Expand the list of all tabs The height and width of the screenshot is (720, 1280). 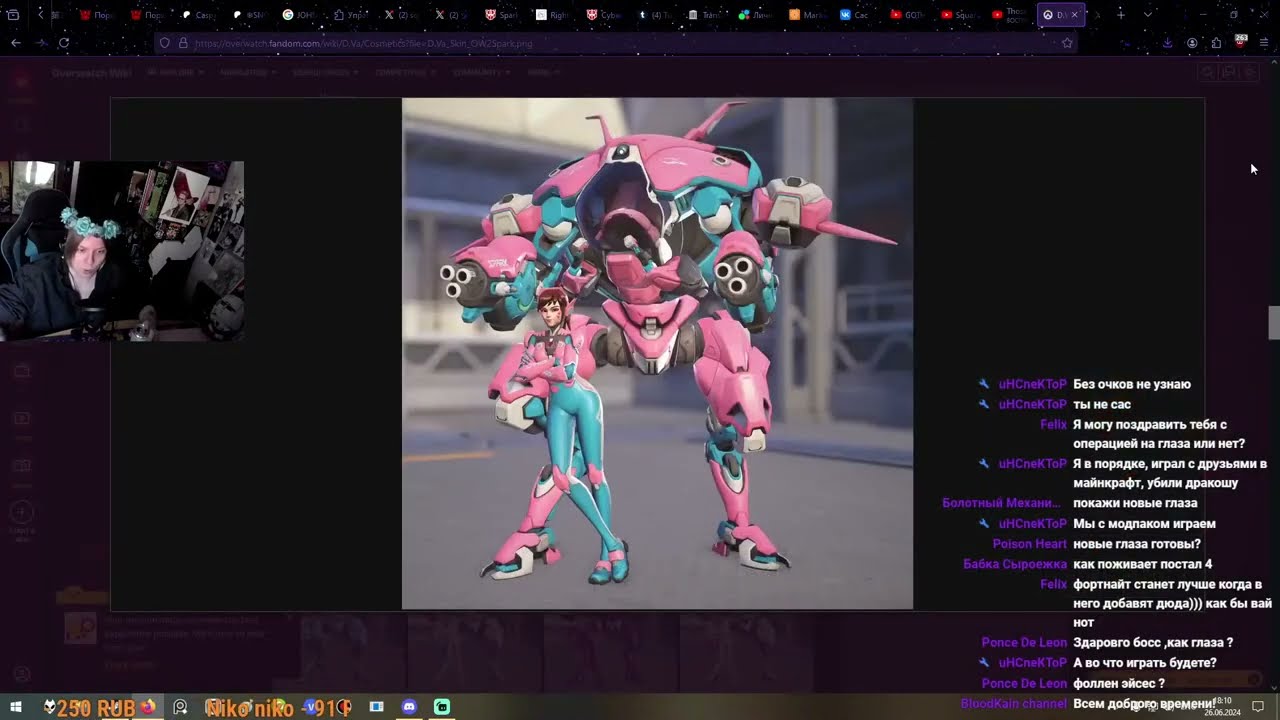(x=1147, y=15)
